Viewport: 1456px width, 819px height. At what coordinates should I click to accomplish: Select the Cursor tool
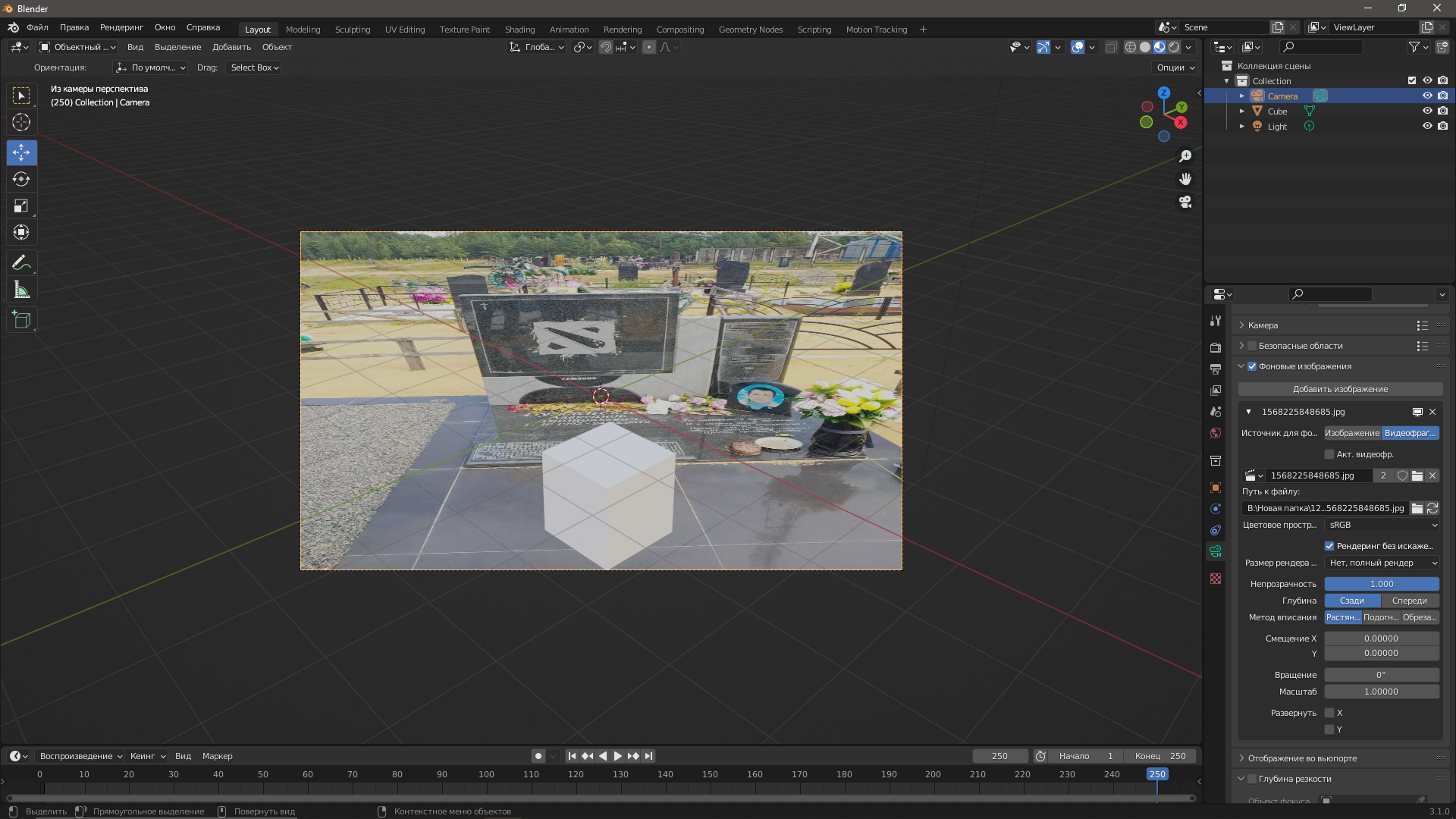(x=21, y=122)
